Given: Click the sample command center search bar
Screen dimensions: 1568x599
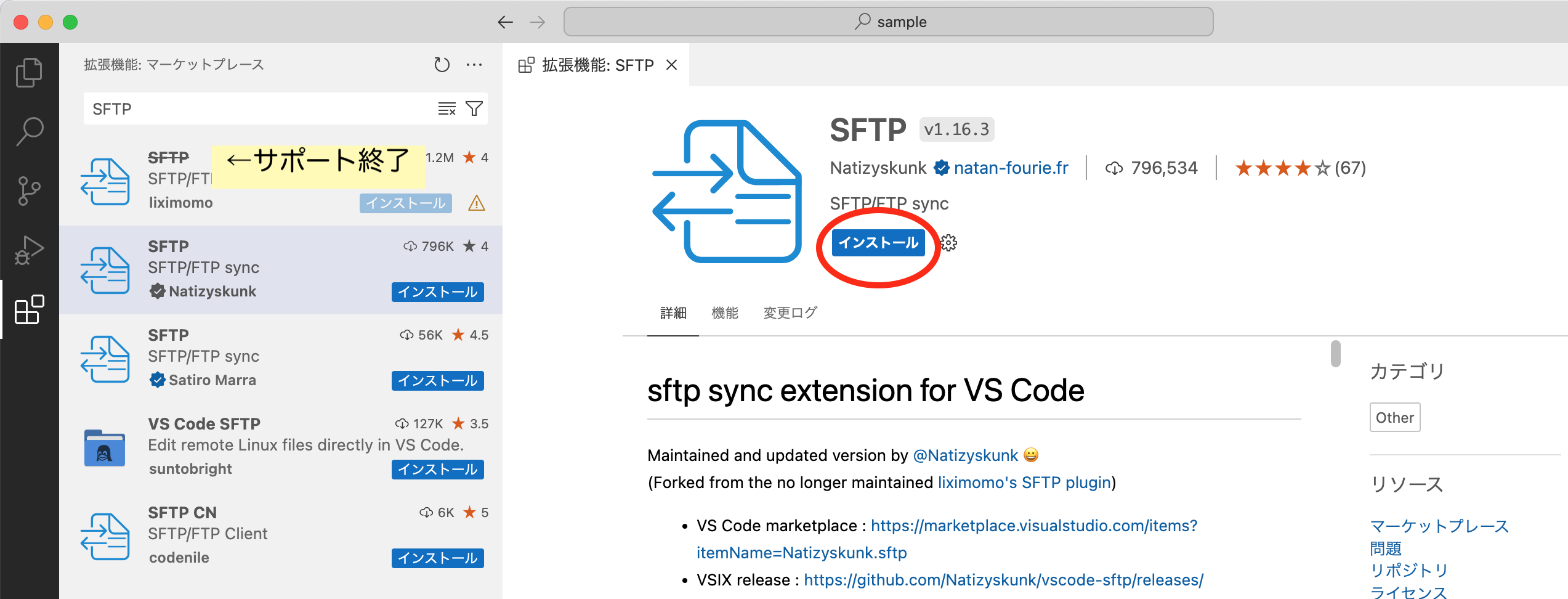Looking at the screenshot, I should click(x=889, y=22).
